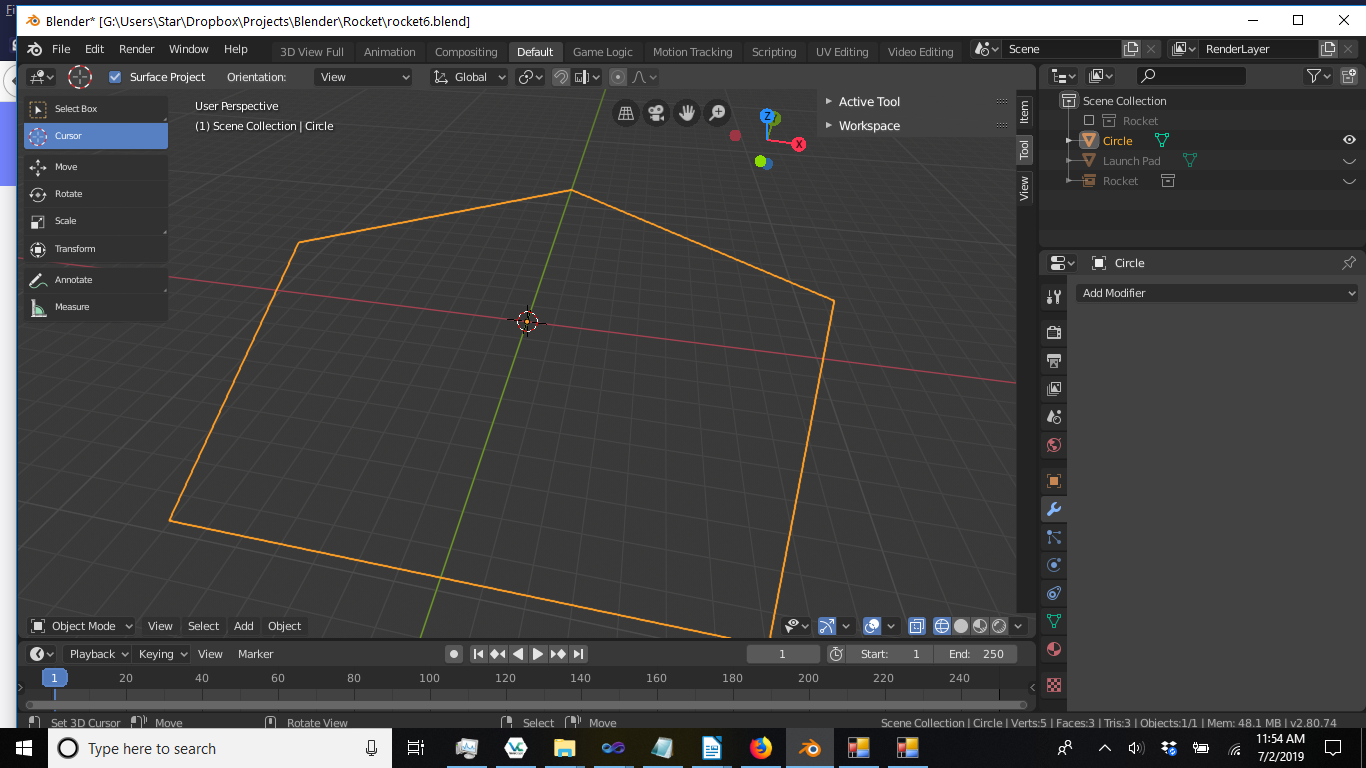1366x768 pixels.
Task: Switch to the Scripting workspace tab
Action: [x=774, y=52]
